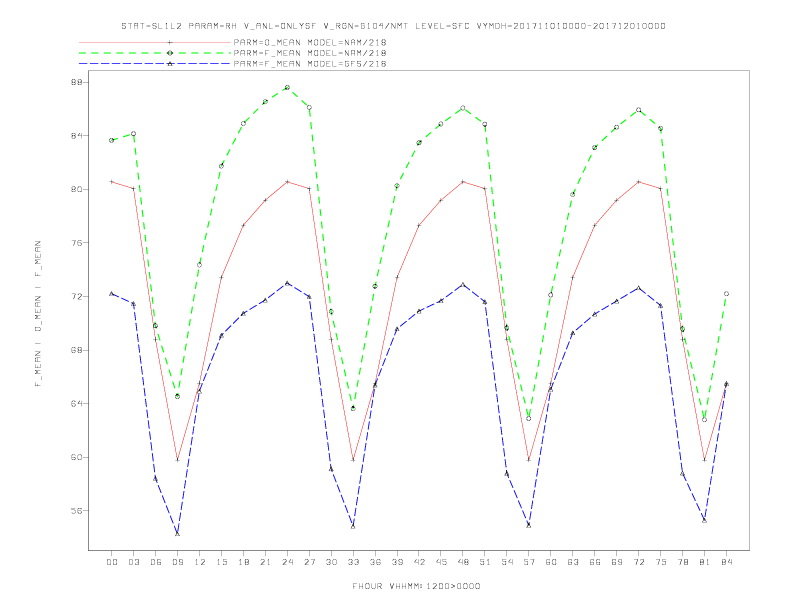
Task: Click the chart title starting STAT=SLIL2
Action: (393, 26)
